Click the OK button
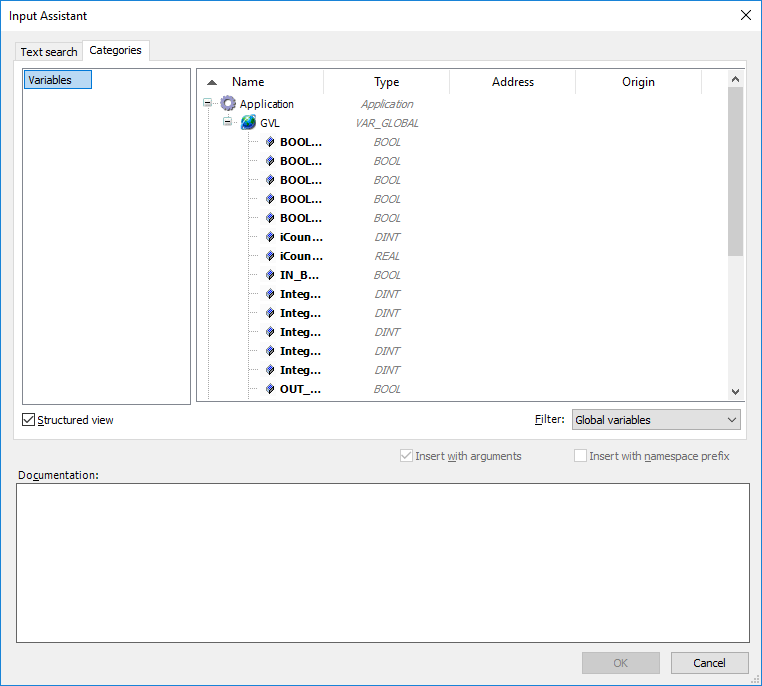Viewport: 762px width, 686px height. tap(620, 663)
